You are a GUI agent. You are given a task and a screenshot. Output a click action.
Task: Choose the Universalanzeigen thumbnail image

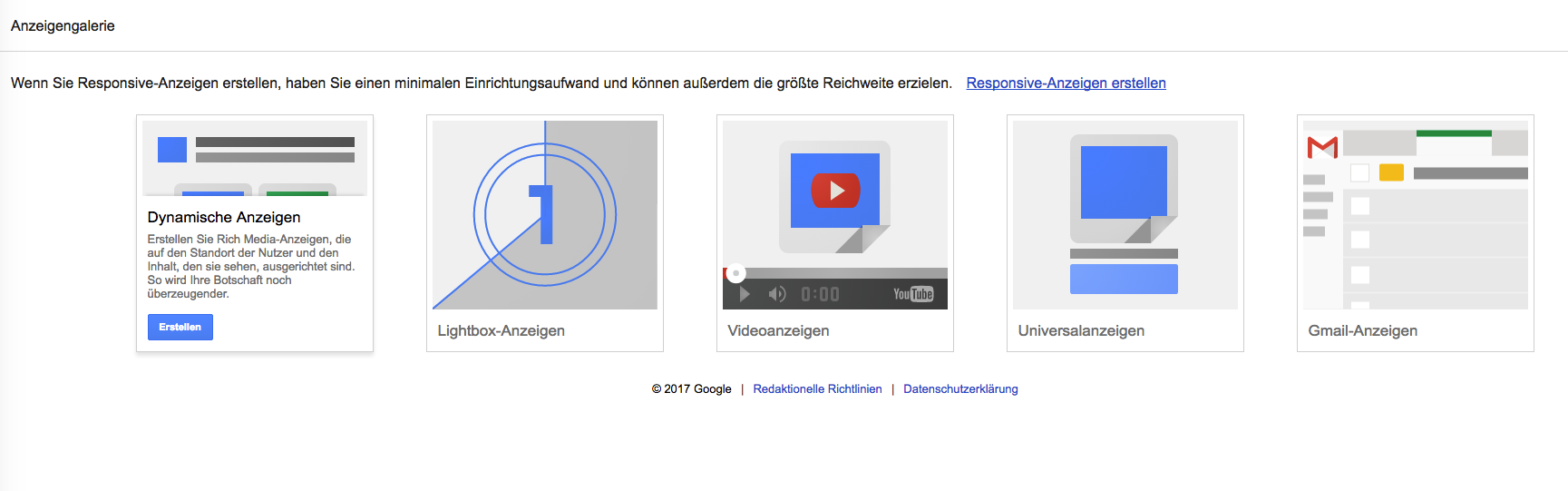[x=1125, y=215]
